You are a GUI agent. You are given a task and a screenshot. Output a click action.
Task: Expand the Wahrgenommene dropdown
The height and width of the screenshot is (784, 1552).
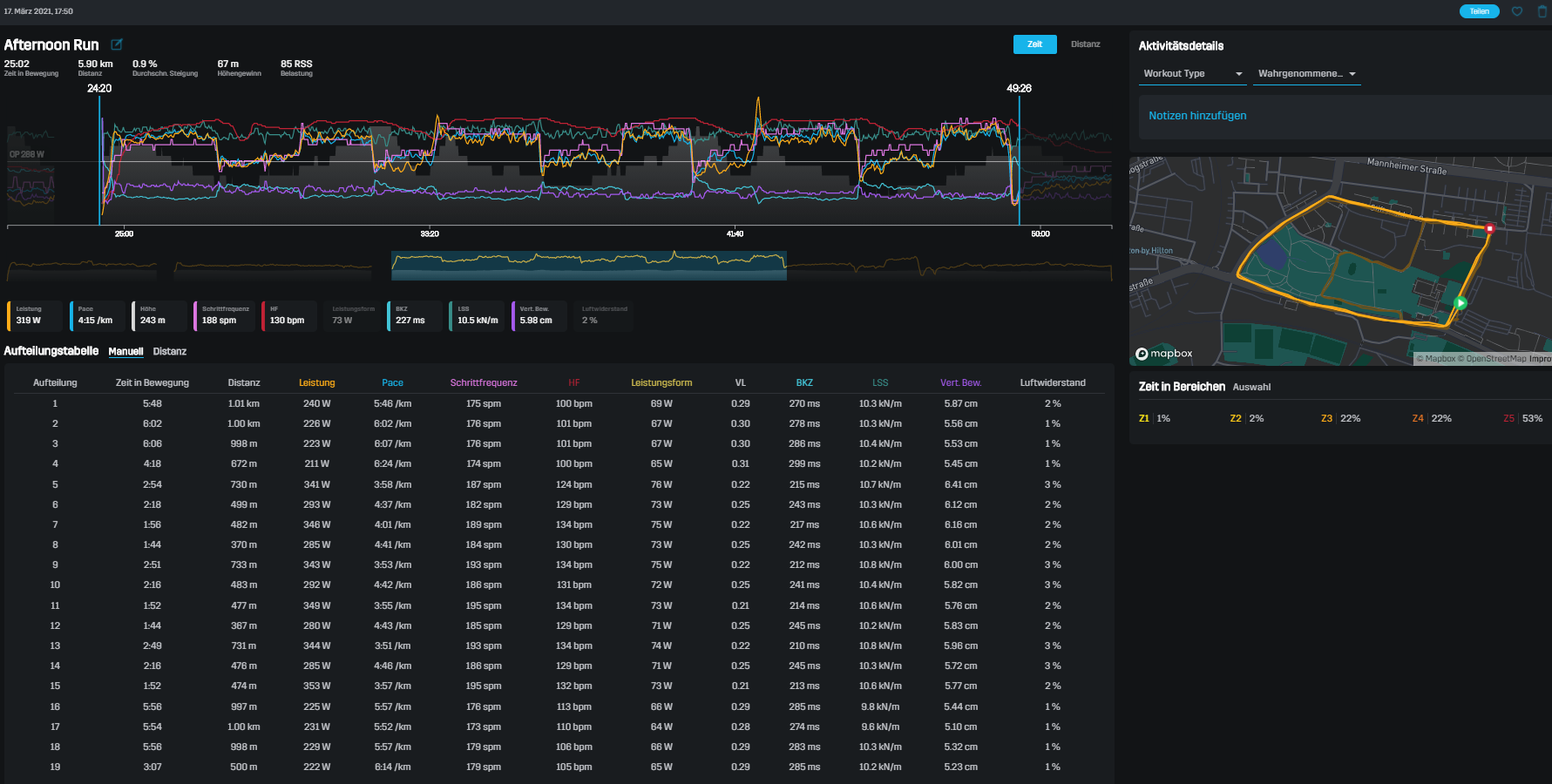click(x=1306, y=74)
